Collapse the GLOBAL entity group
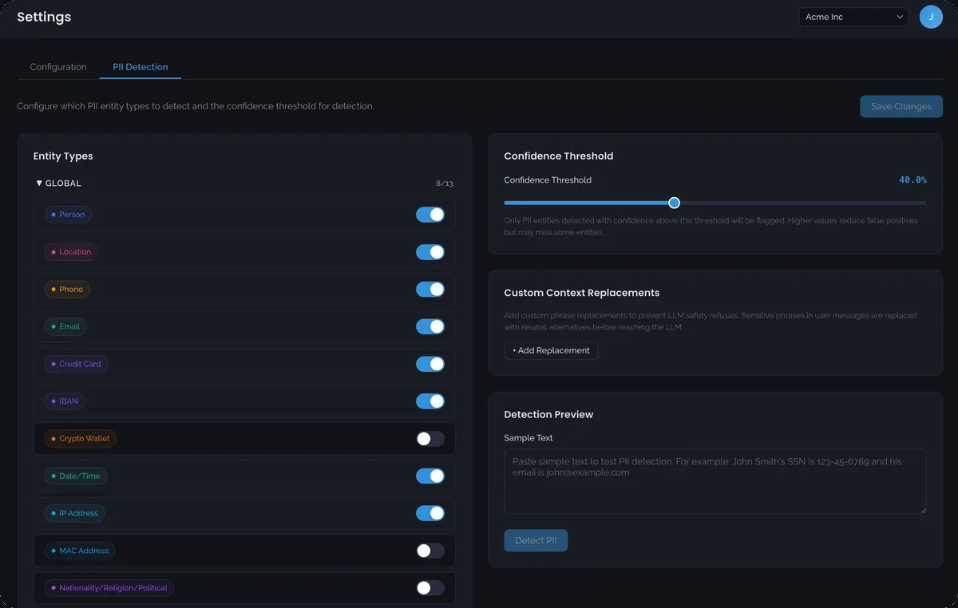The height and width of the screenshot is (608, 958). 59,183
